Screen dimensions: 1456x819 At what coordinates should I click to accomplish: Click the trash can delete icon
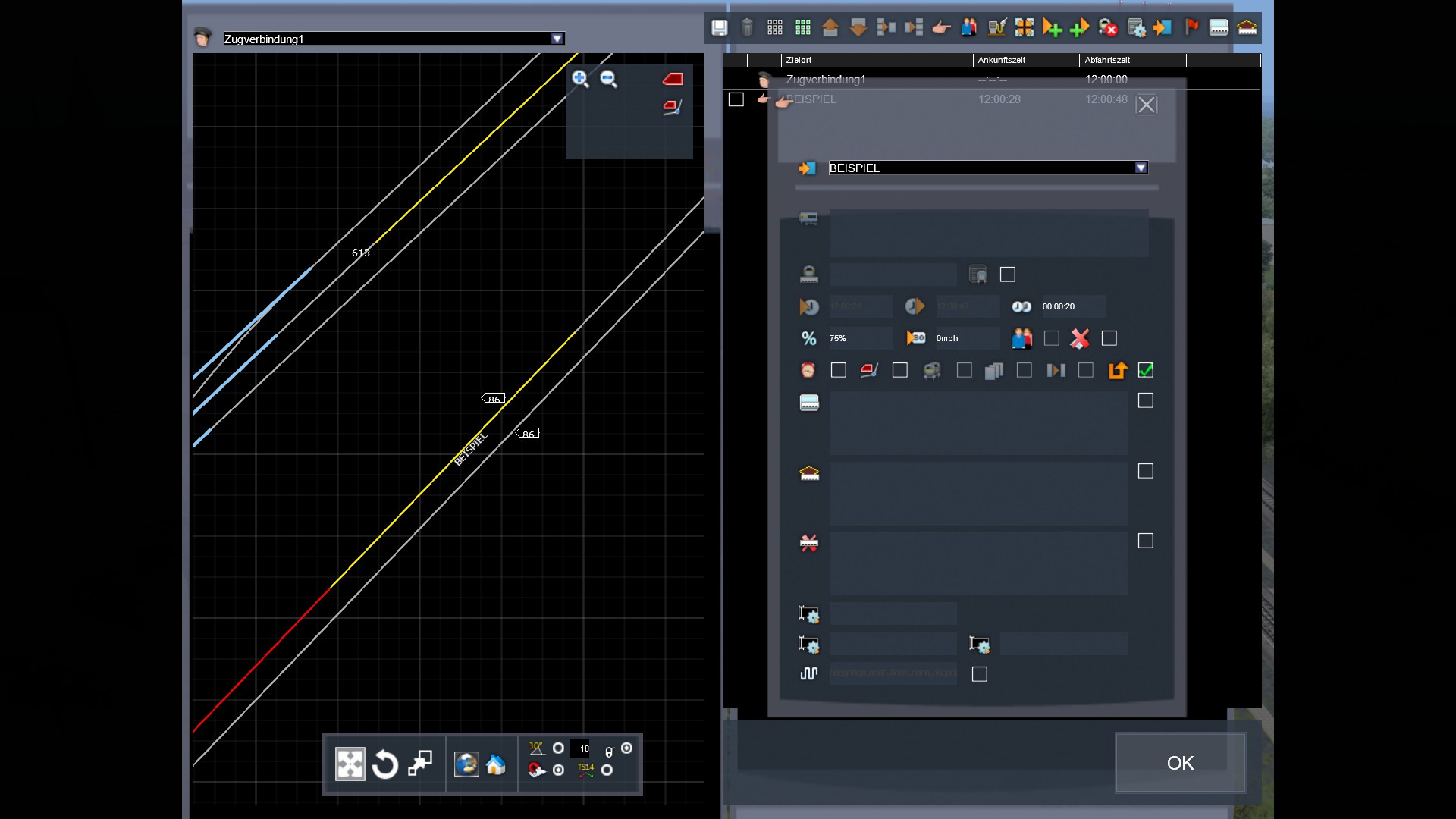(x=747, y=28)
